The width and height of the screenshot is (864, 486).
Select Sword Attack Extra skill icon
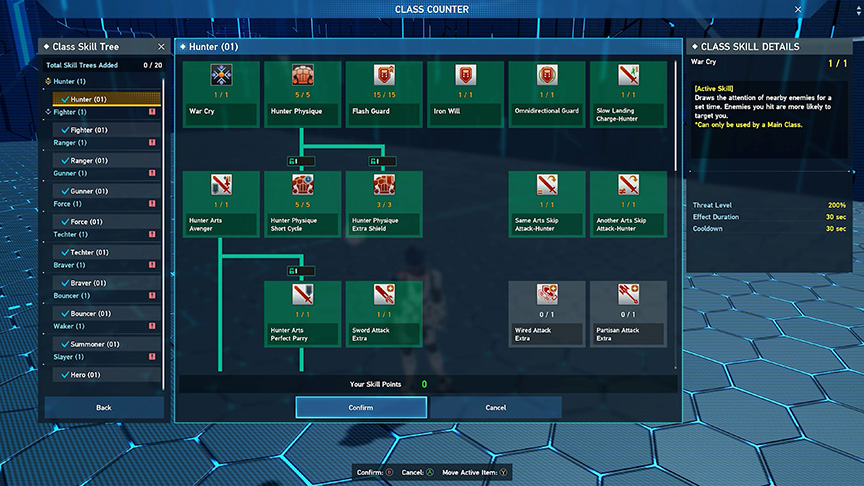pos(385,294)
